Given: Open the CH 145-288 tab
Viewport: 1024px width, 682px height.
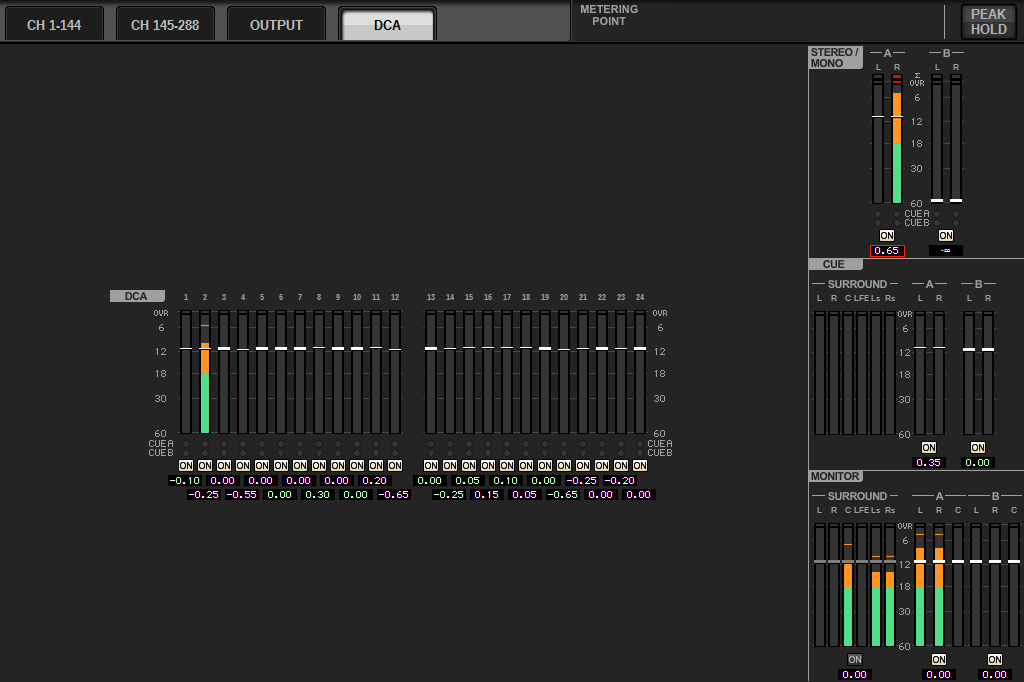Looking at the screenshot, I should pos(165,25).
